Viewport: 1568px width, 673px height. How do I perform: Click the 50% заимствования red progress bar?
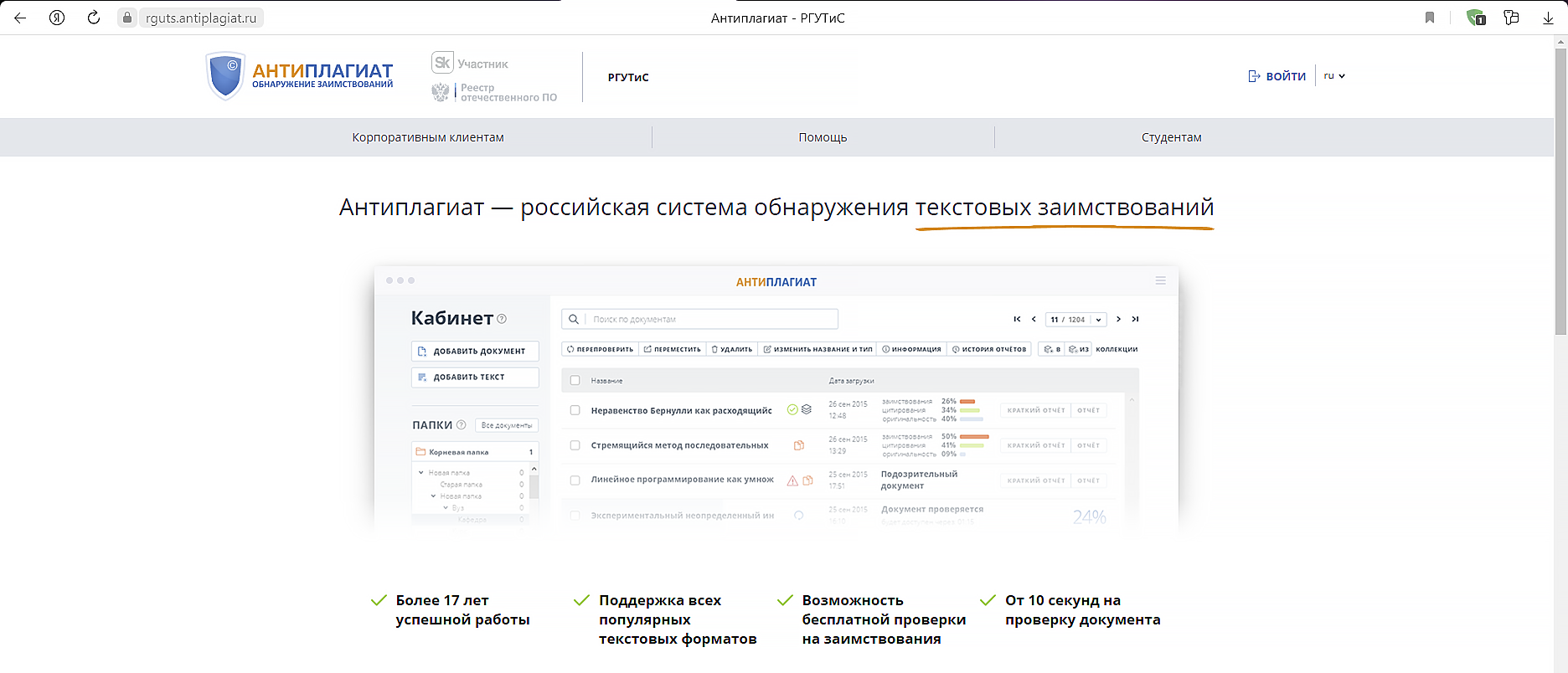coord(974,436)
